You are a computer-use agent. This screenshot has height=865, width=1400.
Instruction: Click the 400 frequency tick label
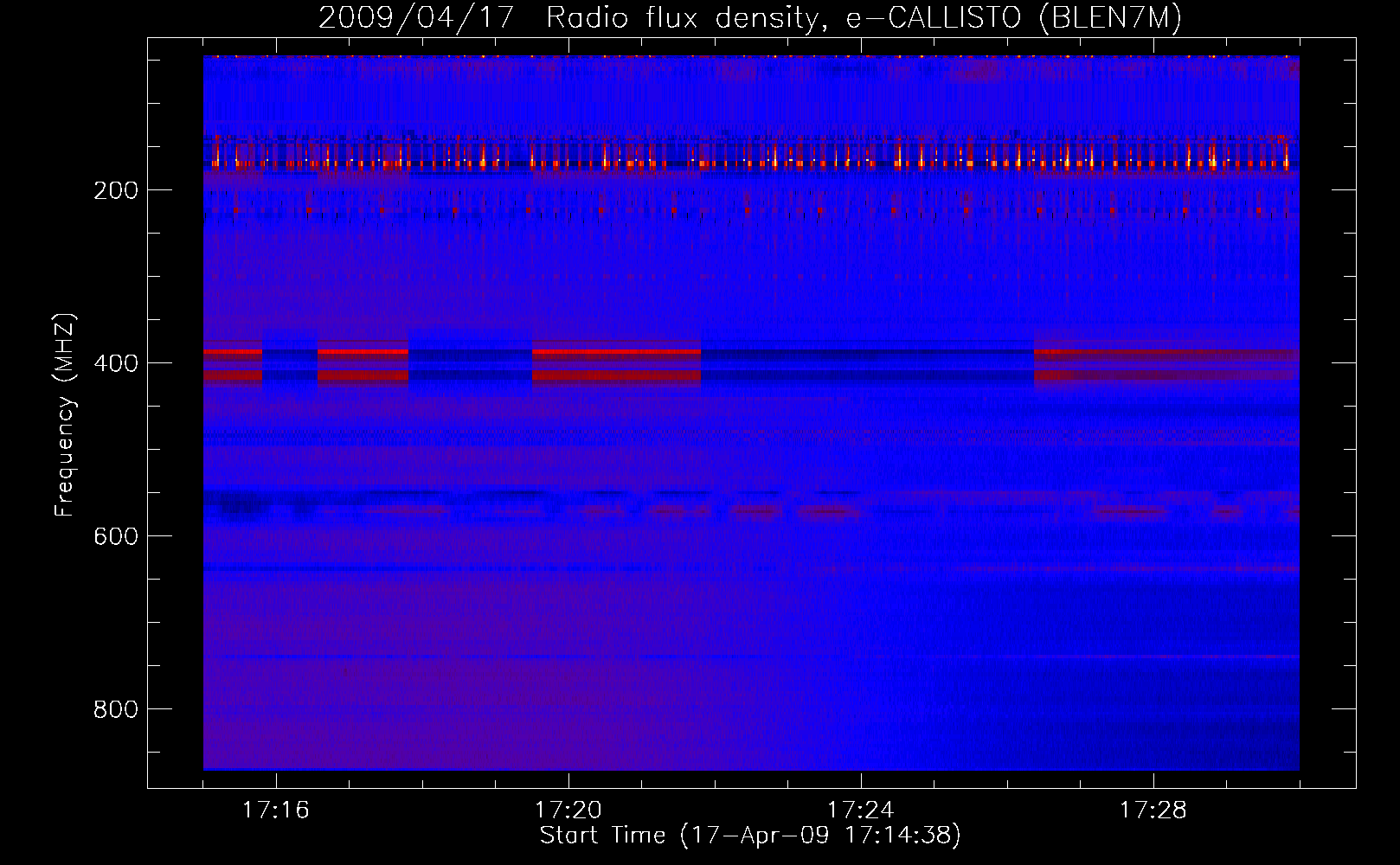click(x=116, y=363)
